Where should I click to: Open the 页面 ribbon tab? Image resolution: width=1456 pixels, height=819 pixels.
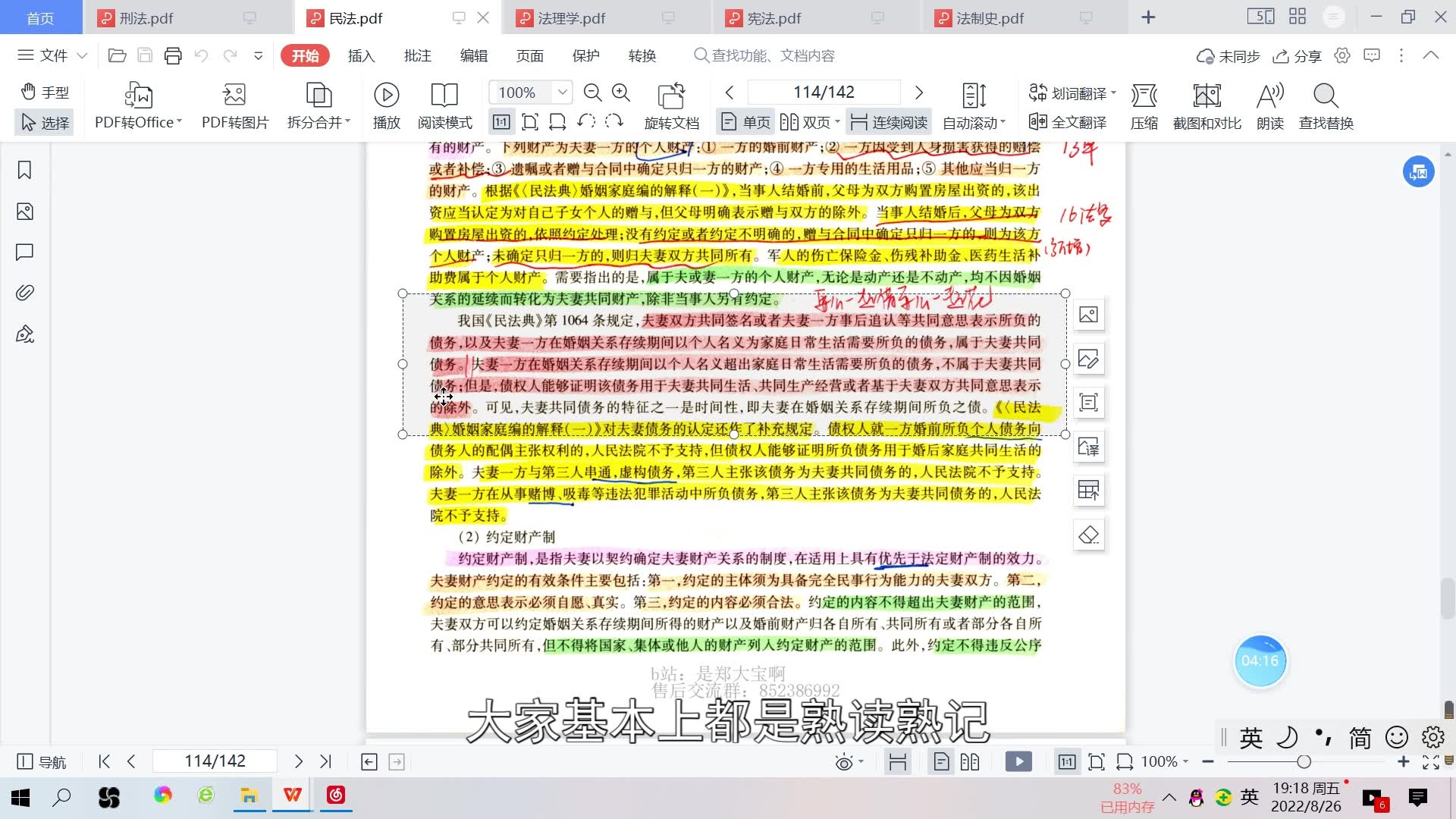pos(529,55)
